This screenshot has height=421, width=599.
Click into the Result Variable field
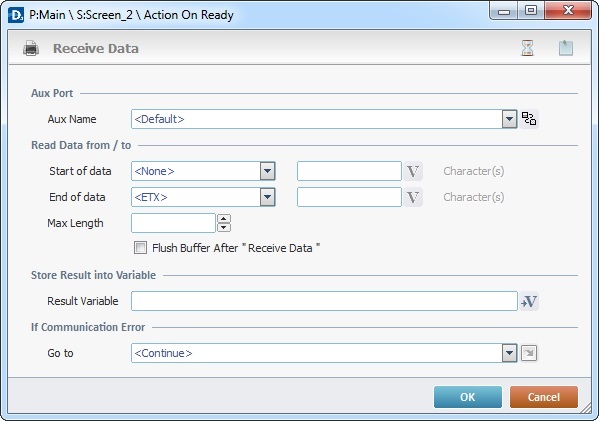(x=324, y=301)
